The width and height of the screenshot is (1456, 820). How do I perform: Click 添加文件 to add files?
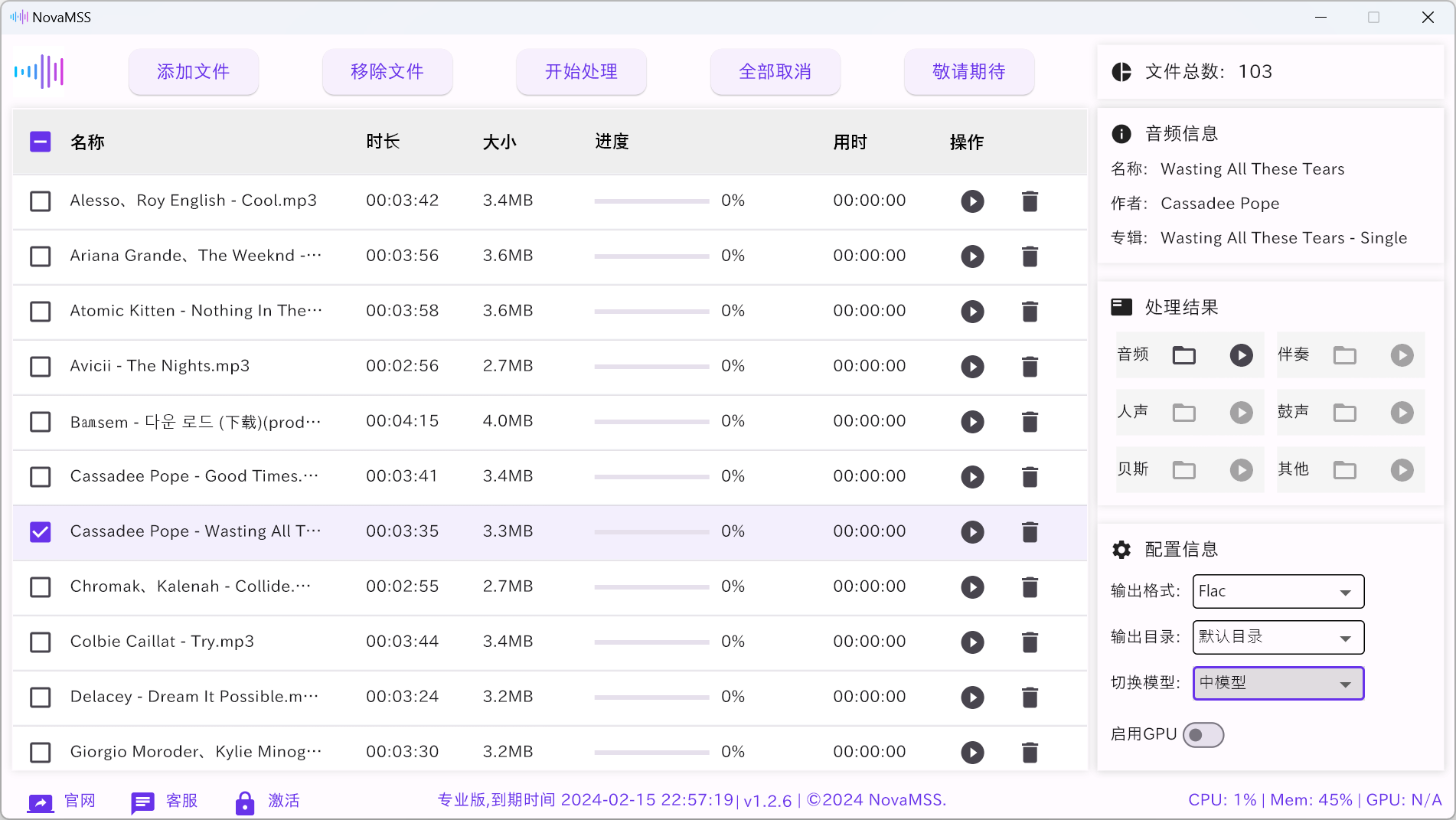tap(193, 71)
